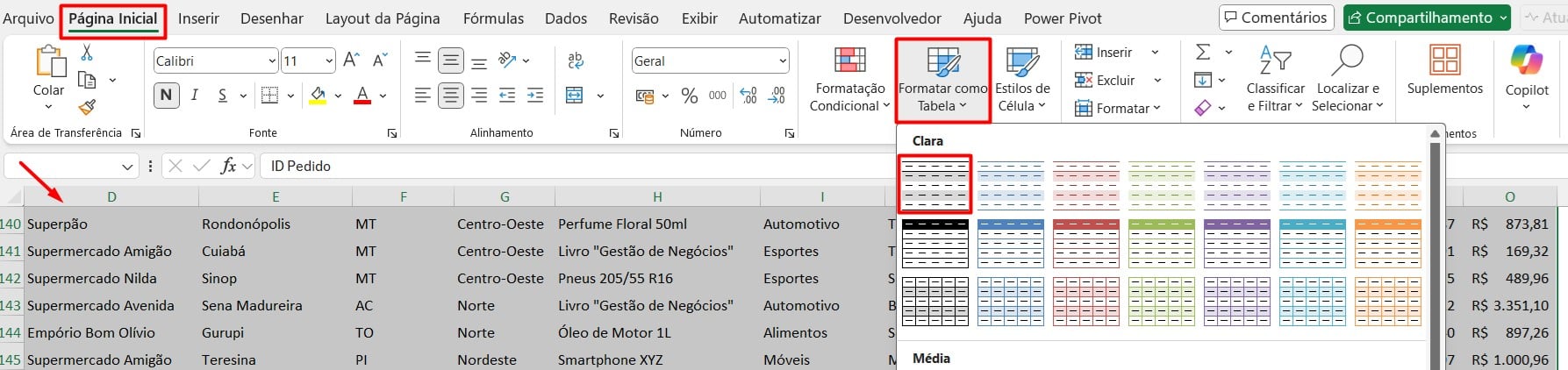Toggle center horizontal alignment
The image size is (1568, 370).
pyautogui.click(x=451, y=96)
